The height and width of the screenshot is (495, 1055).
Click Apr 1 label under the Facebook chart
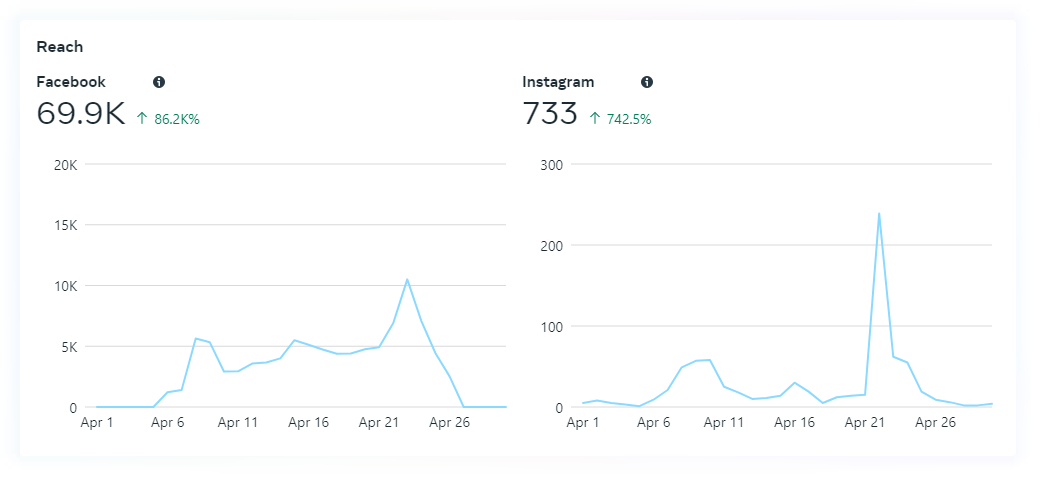tap(97, 423)
